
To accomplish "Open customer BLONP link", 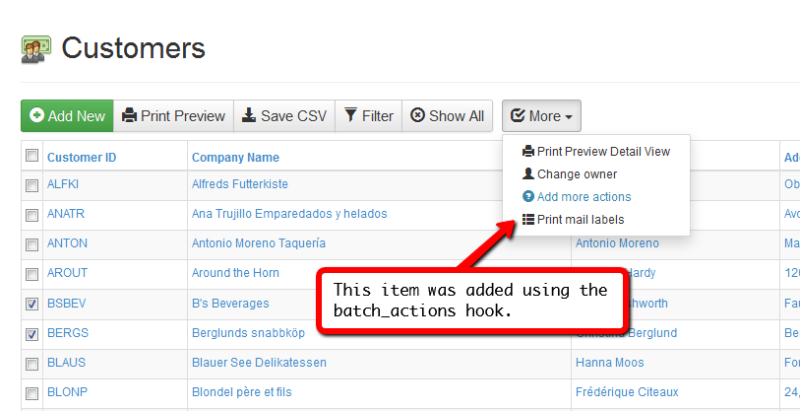I will (x=67, y=392).
